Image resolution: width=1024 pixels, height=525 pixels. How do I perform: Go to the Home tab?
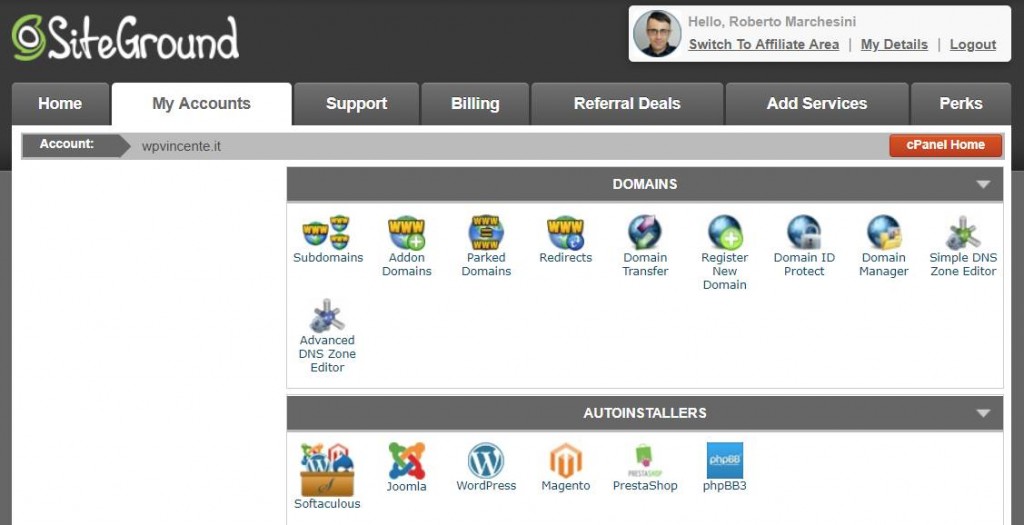[60, 104]
